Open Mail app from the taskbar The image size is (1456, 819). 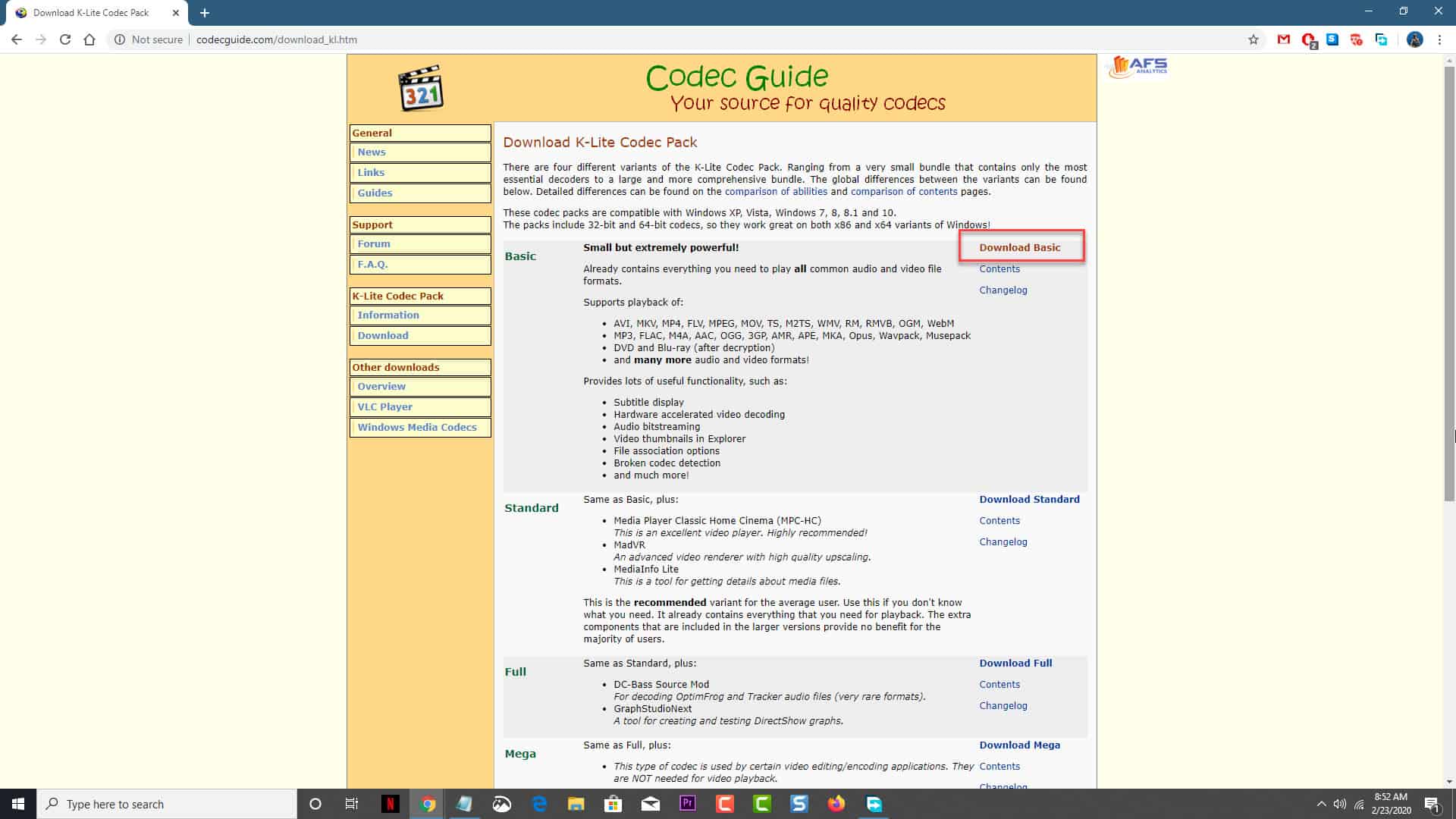[651, 804]
